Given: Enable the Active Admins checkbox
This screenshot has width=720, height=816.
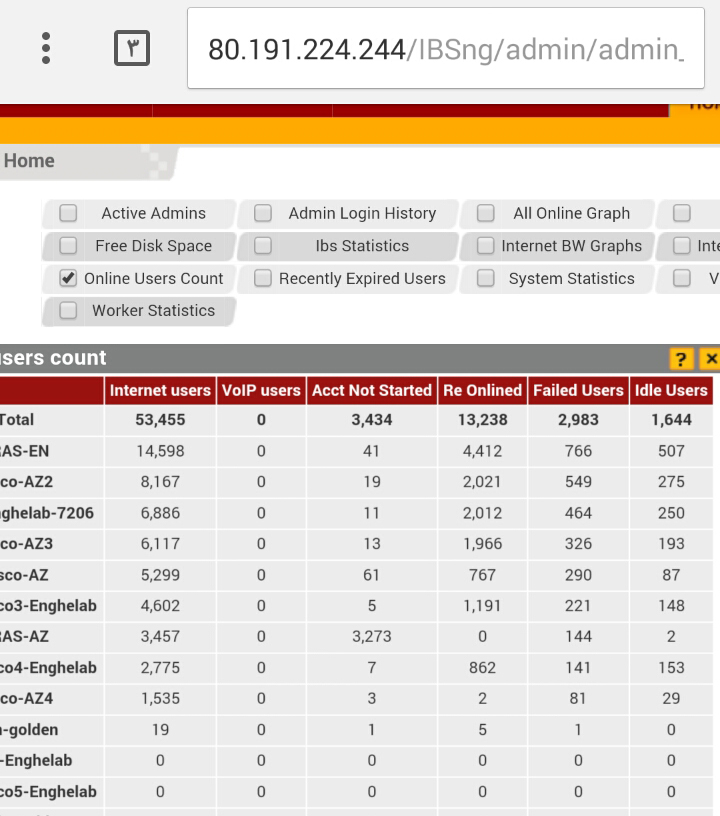Looking at the screenshot, I should (x=68, y=213).
